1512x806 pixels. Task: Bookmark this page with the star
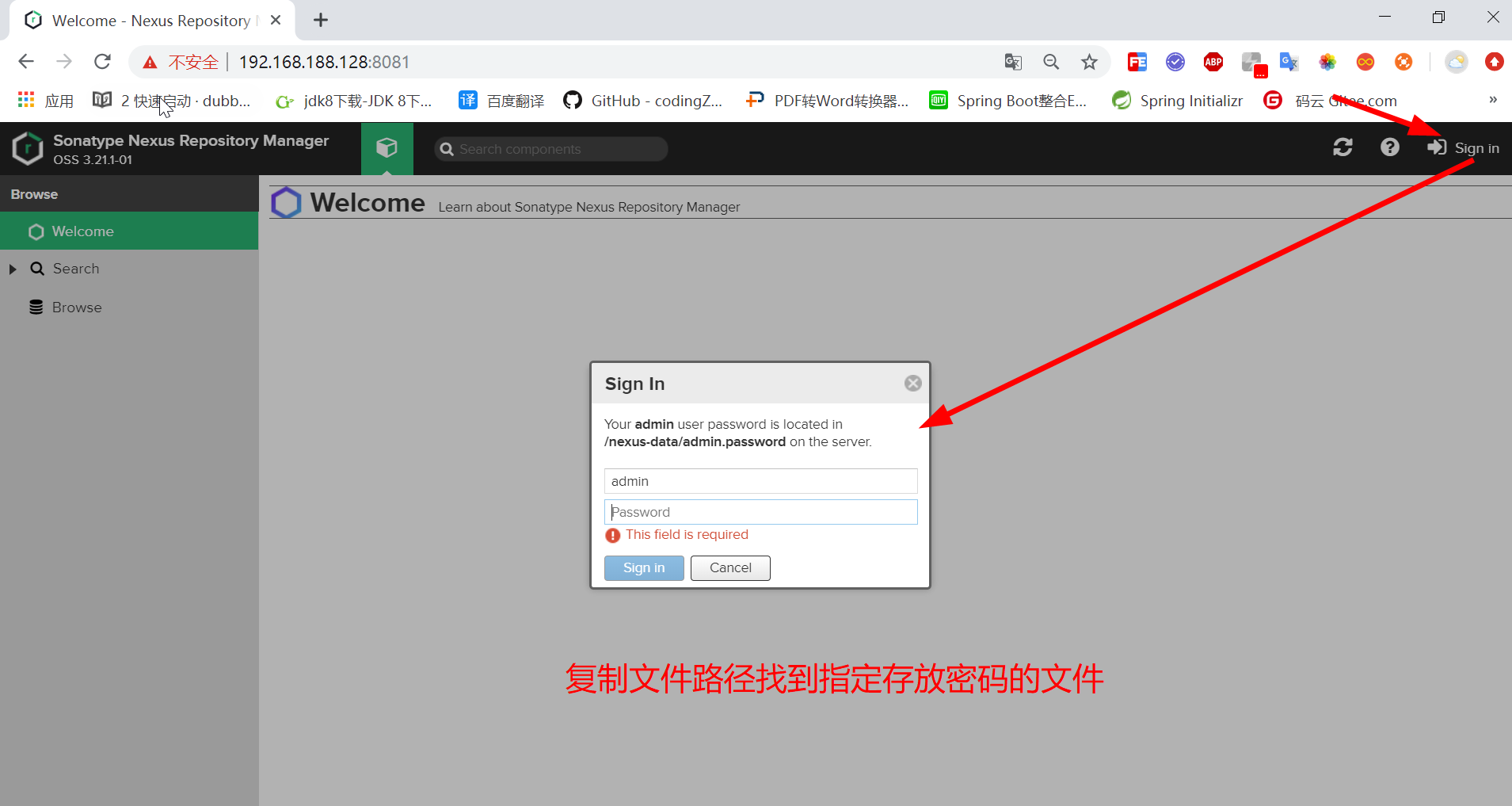[1089, 62]
